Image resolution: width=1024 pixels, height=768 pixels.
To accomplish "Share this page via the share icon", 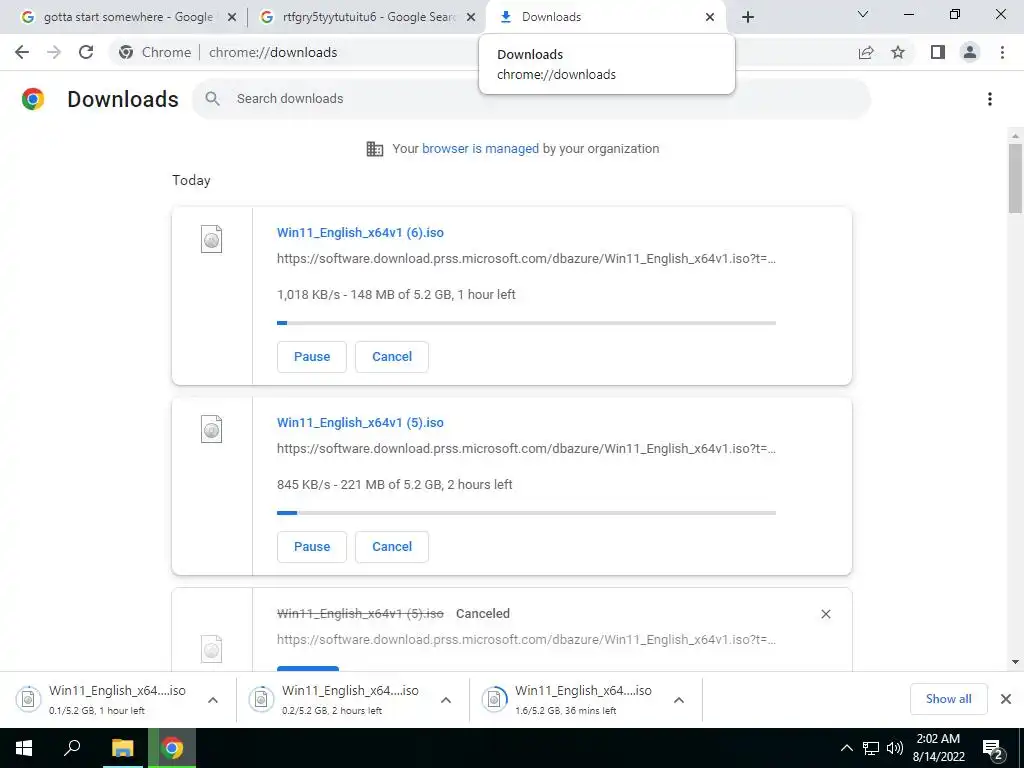I will [866, 52].
